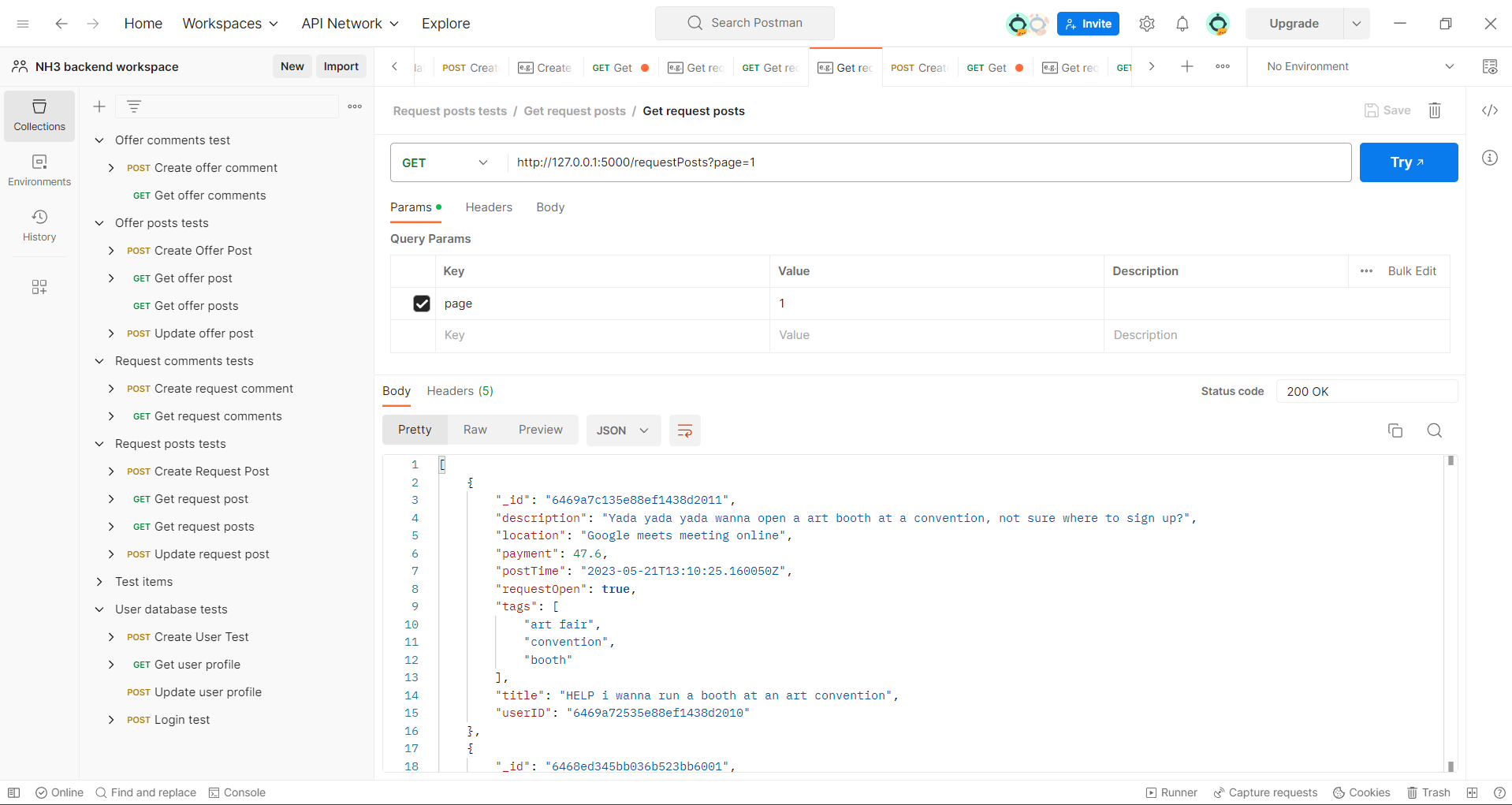Open the settings gear icon
Viewport: 1512px width, 805px height.
coord(1147,24)
